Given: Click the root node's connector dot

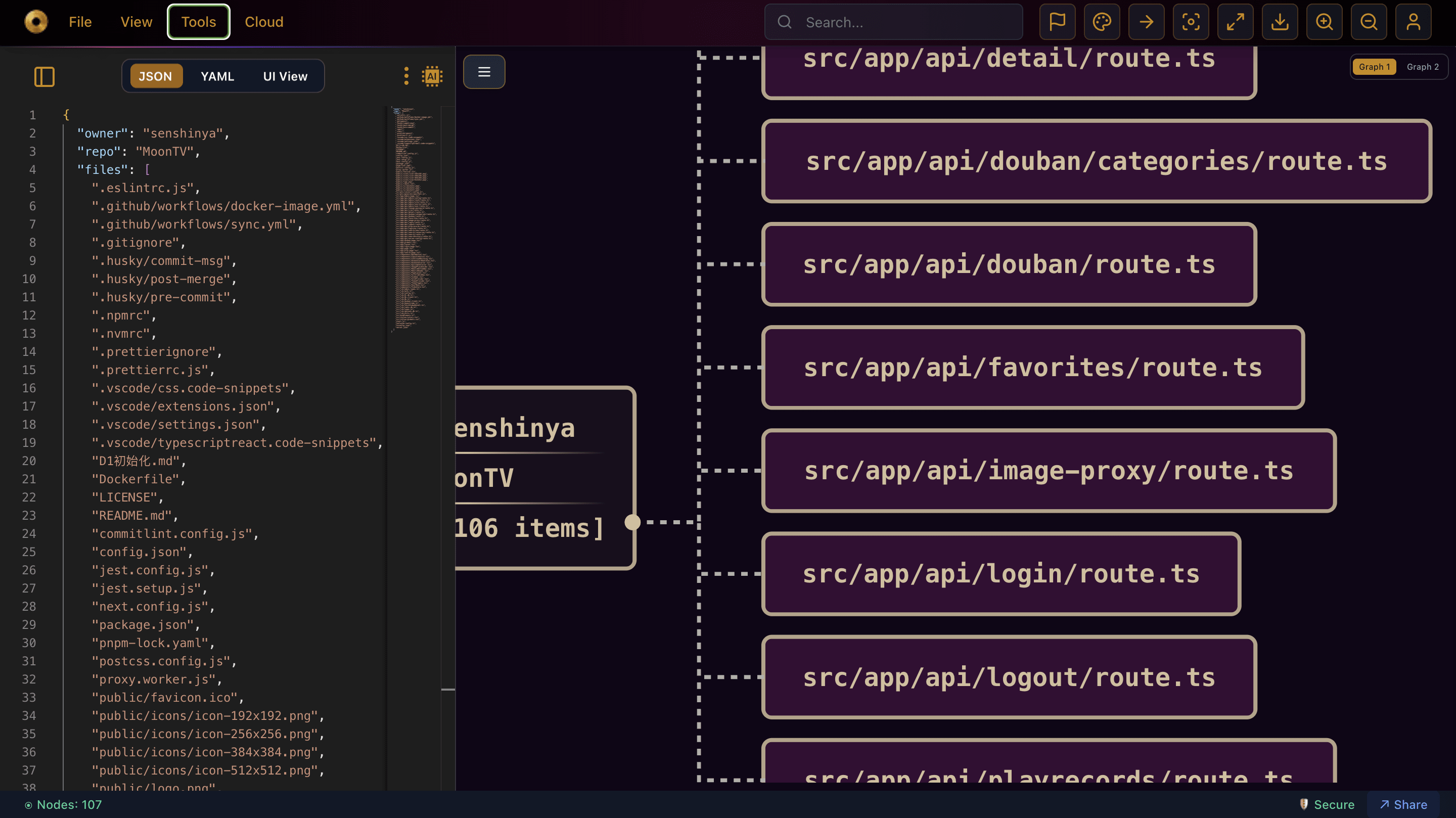Looking at the screenshot, I should pos(632,522).
